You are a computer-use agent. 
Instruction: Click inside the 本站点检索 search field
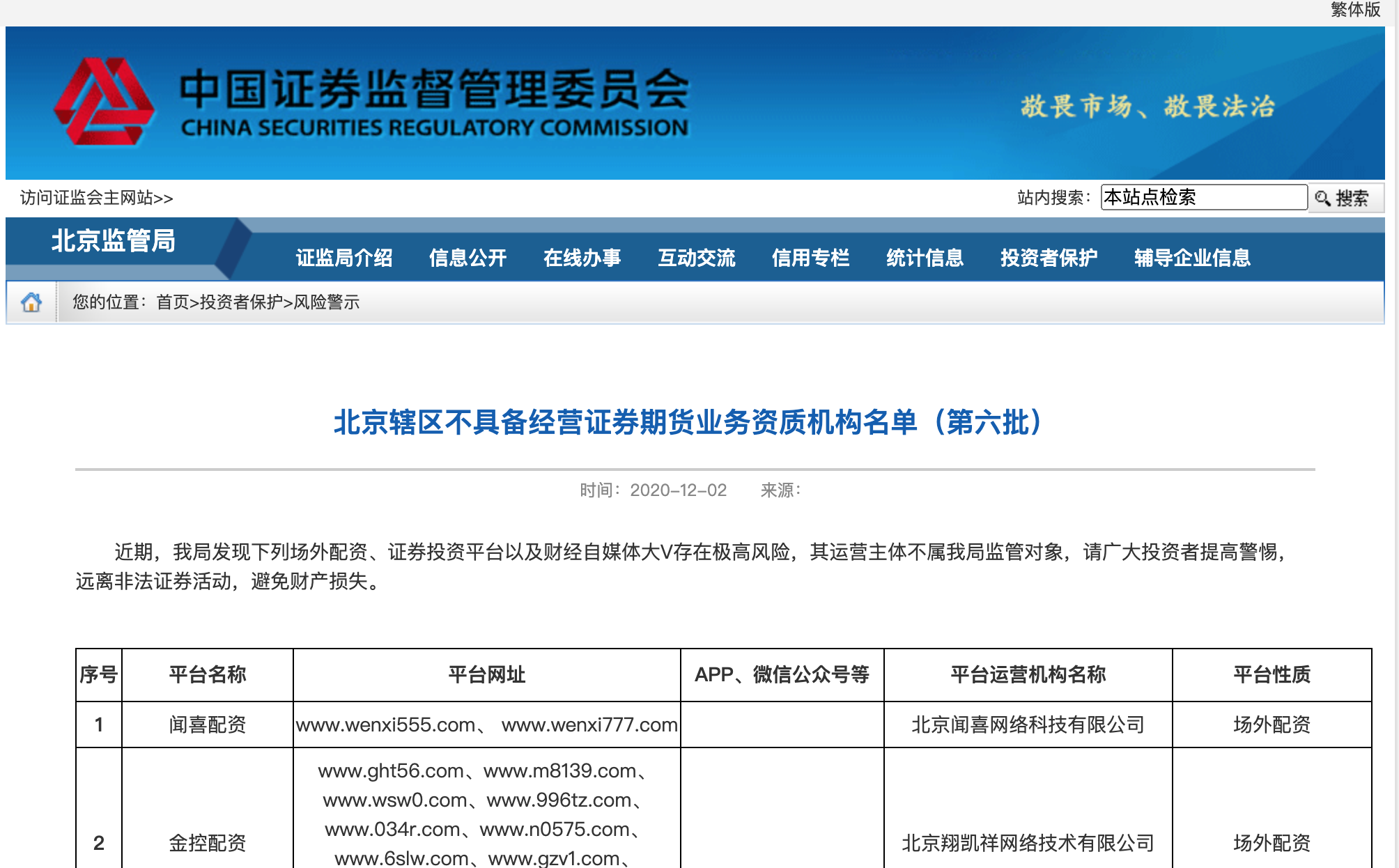1205,197
